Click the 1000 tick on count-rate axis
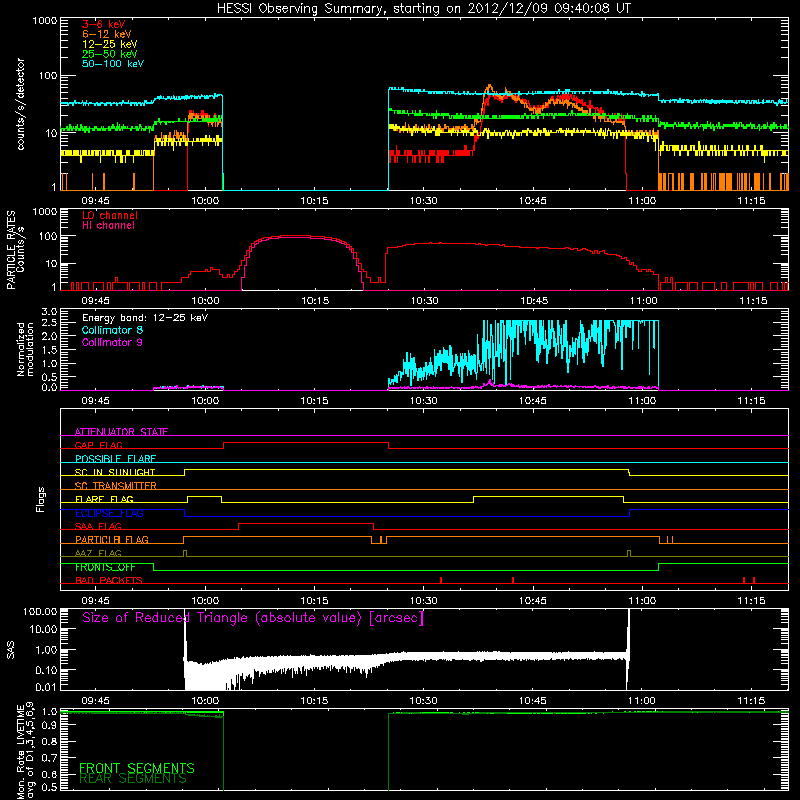 click(x=45, y=21)
